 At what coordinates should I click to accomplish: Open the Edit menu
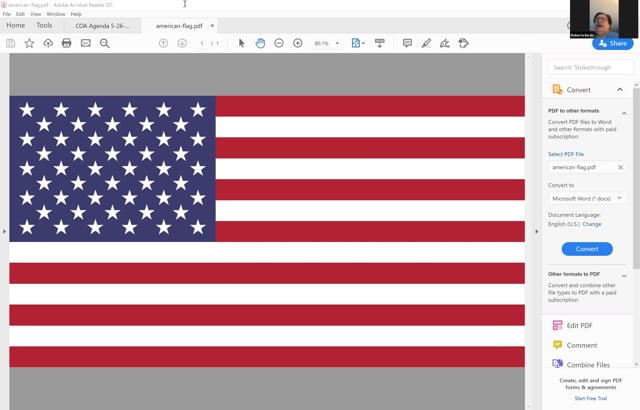(x=20, y=14)
